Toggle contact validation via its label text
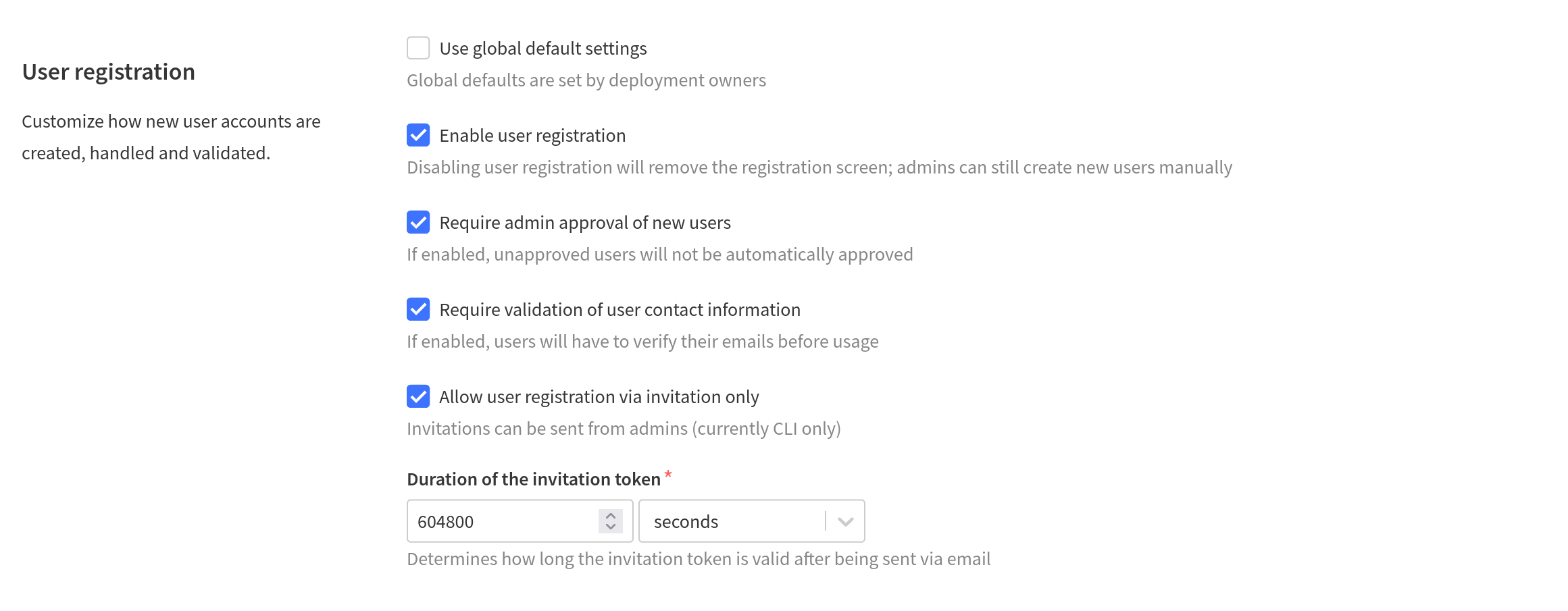The height and width of the screenshot is (611, 1568). pos(619,309)
